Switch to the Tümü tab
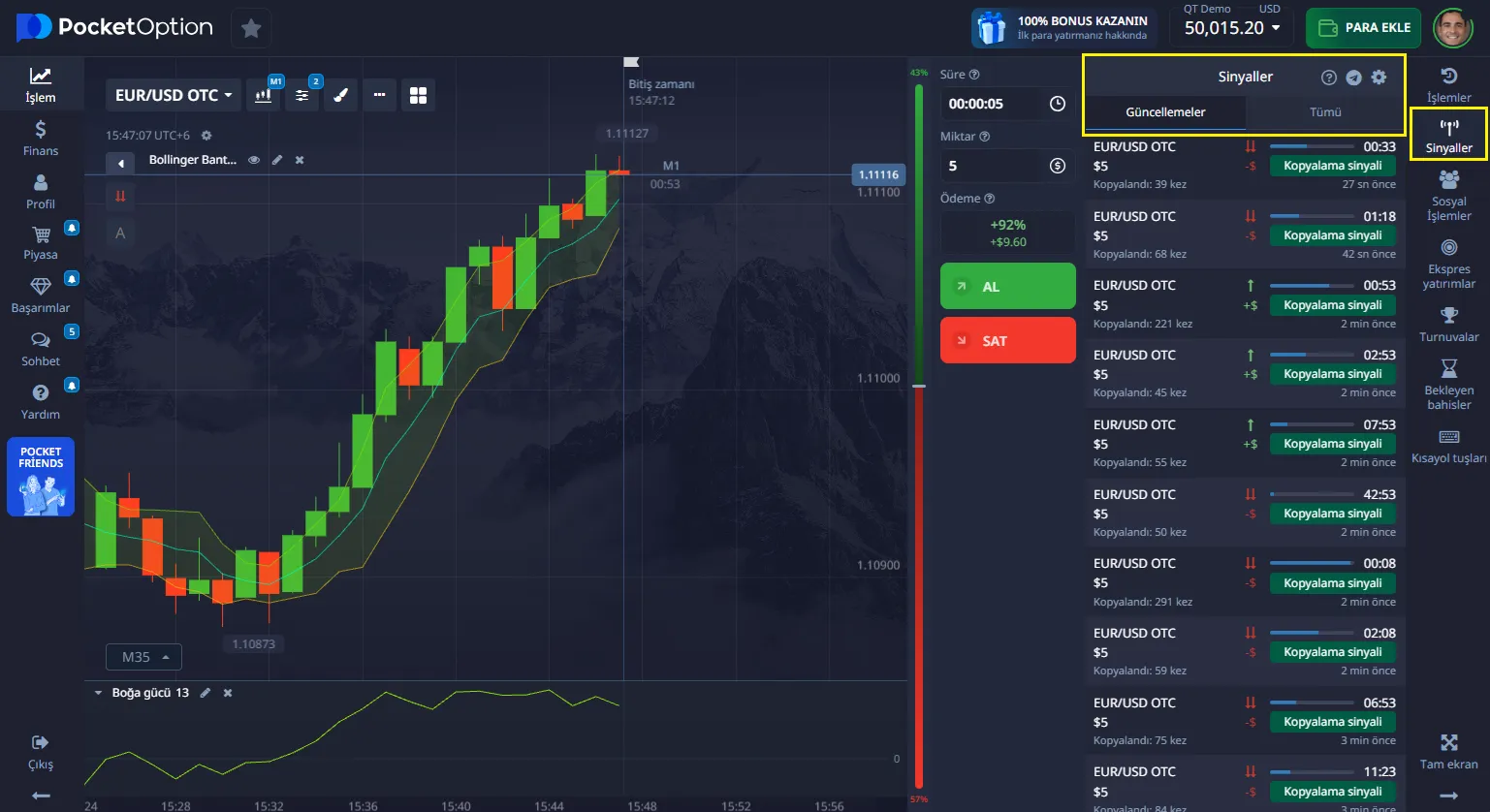 tap(1325, 112)
